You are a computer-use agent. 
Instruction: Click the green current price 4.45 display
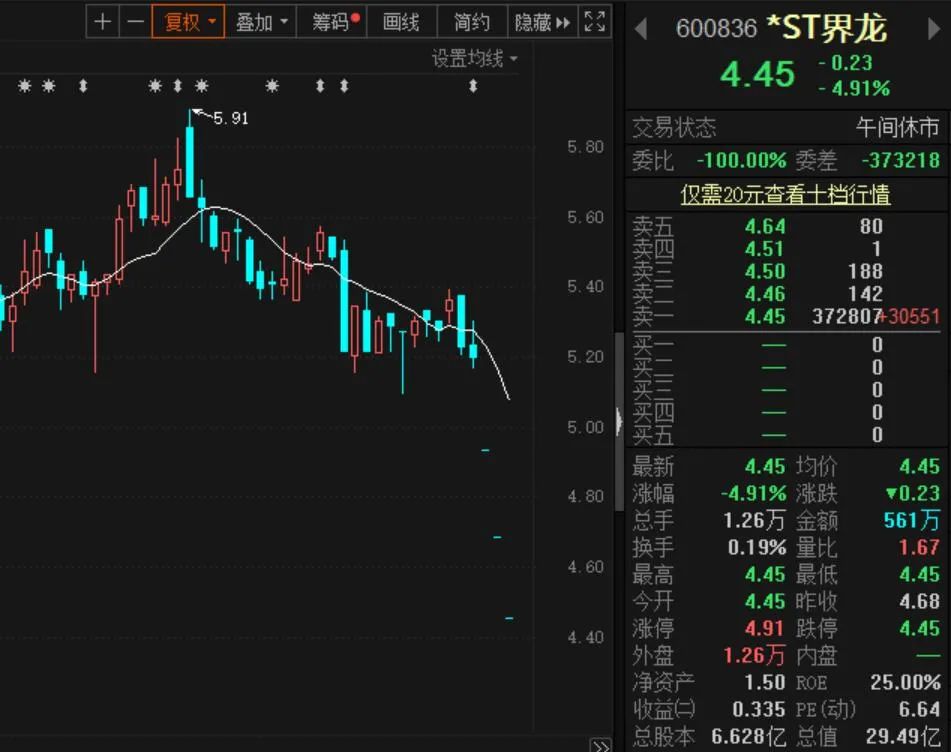pyautogui.click(x=757, y=74)
